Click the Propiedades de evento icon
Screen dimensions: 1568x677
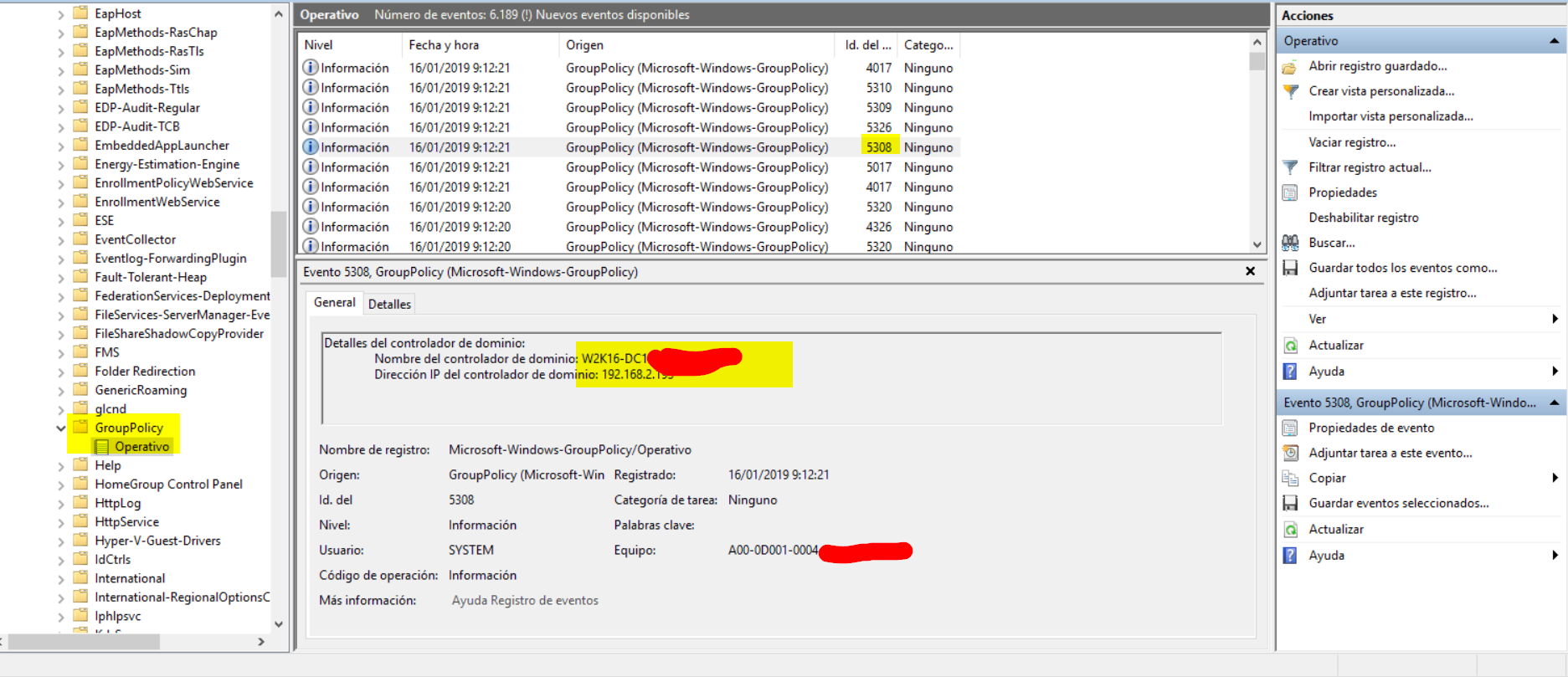1290,428
